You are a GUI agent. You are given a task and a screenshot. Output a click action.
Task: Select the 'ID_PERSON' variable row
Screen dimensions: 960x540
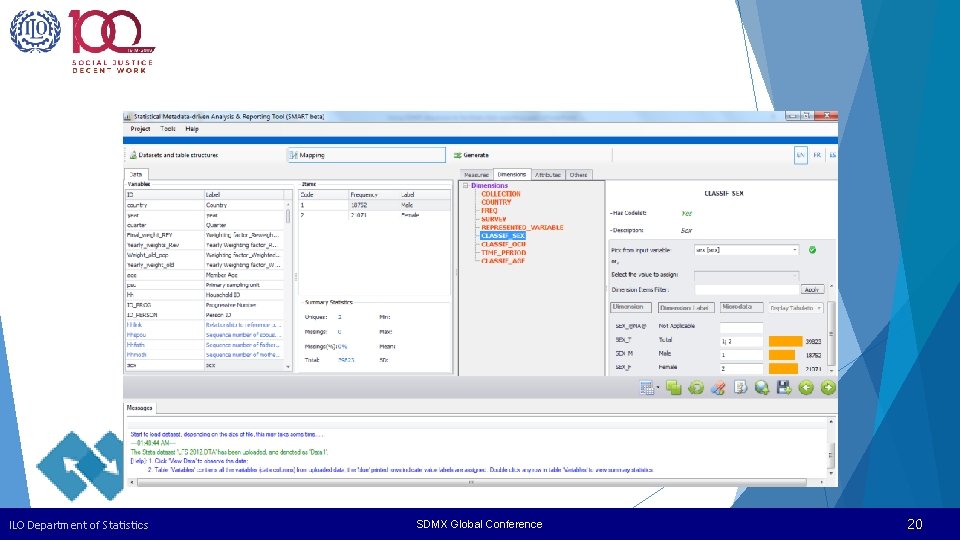[x=204, y=315]
